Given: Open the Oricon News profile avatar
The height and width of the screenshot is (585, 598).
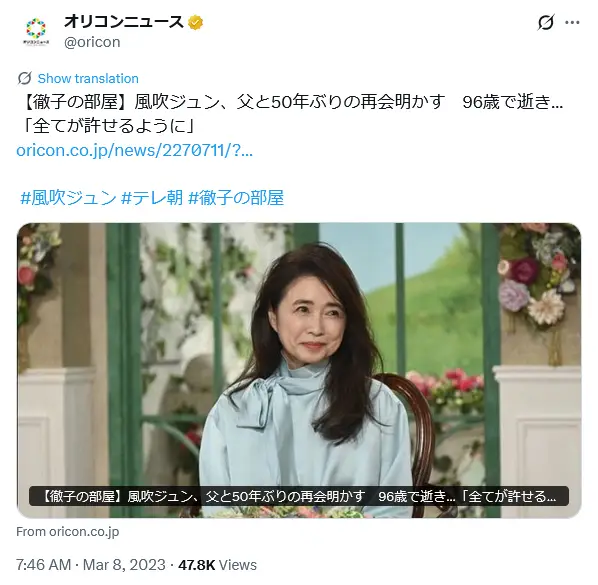Looking at the screenshot, I should [x=36, y=32].
